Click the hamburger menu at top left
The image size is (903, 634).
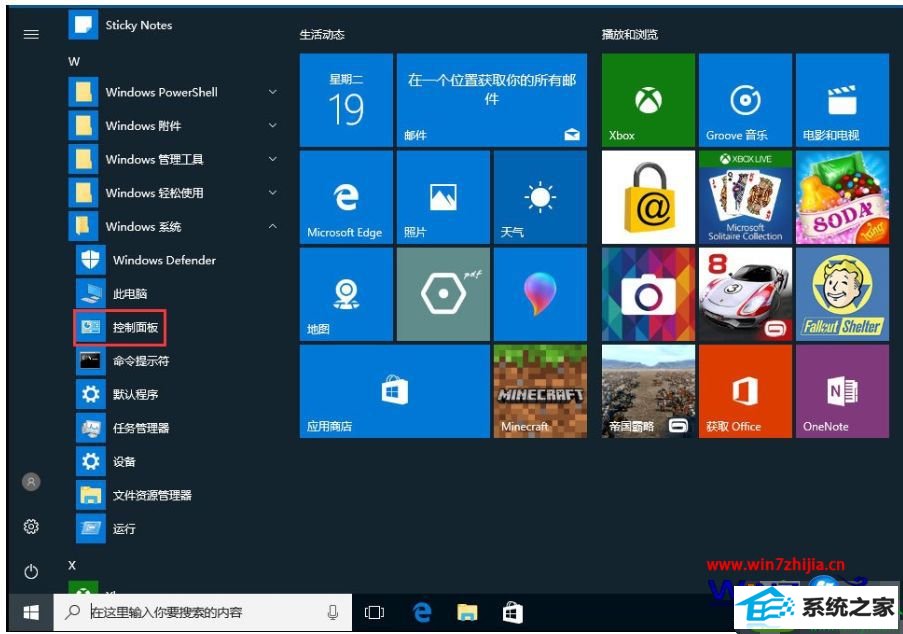coord(31,35)
